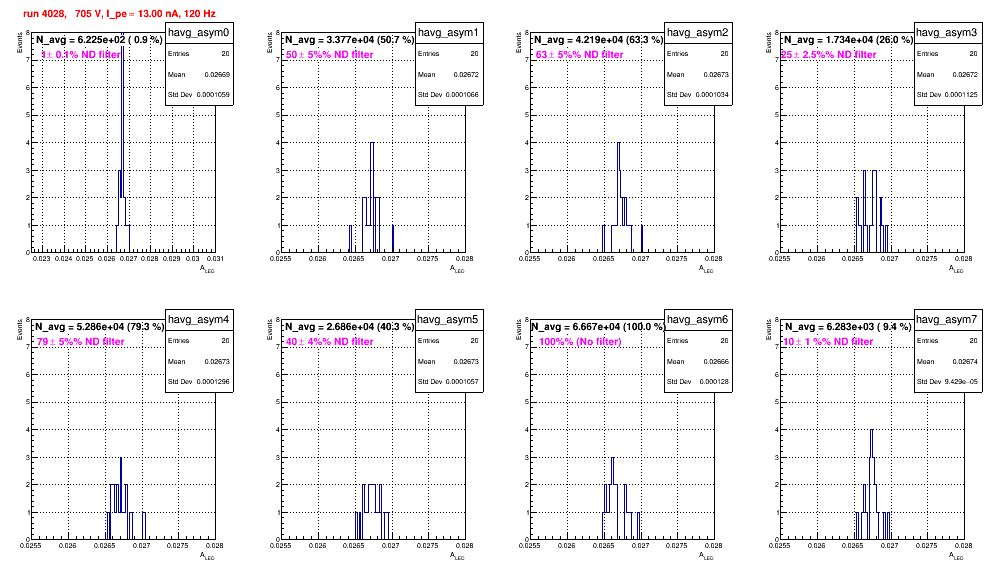
Task: Click the Std Dev value 0.0001059
Action: (213, 95)
